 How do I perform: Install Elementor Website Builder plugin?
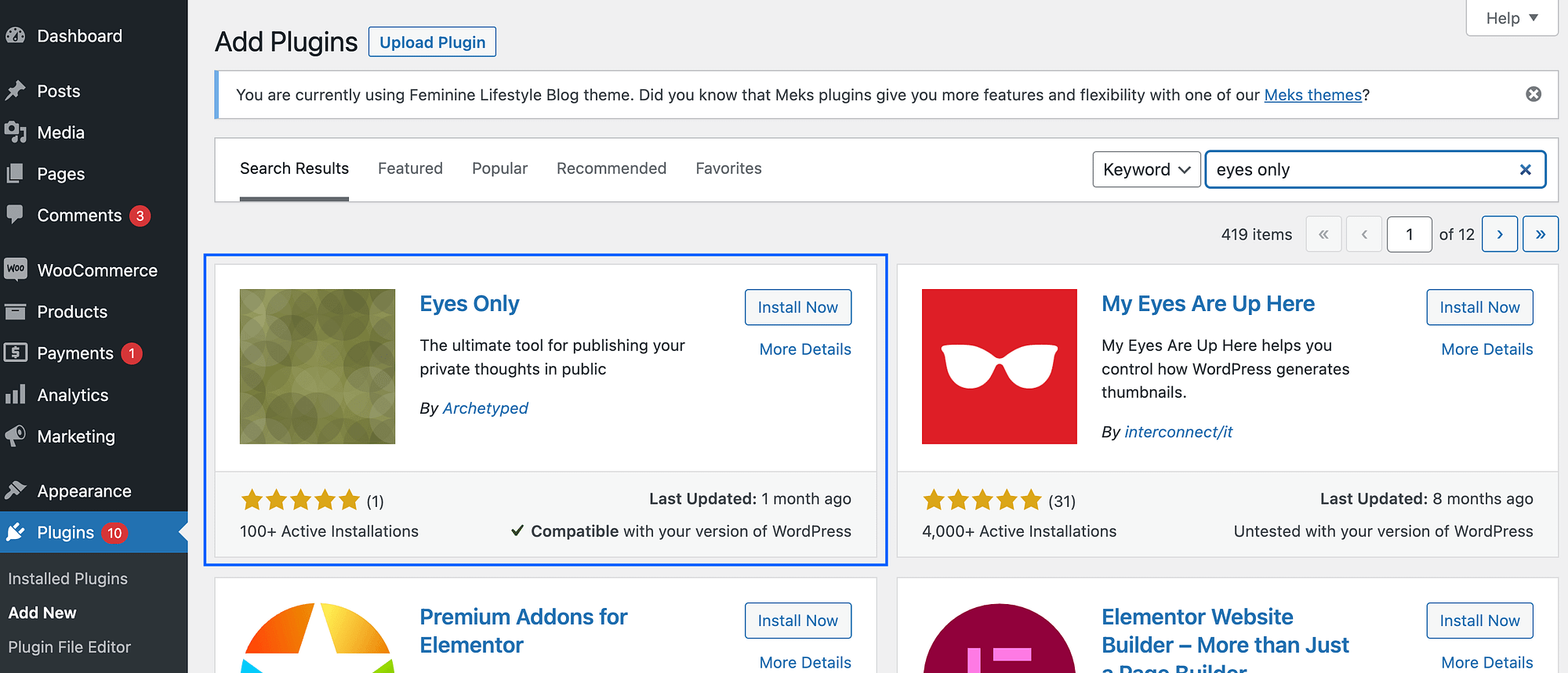point(1479,621)
